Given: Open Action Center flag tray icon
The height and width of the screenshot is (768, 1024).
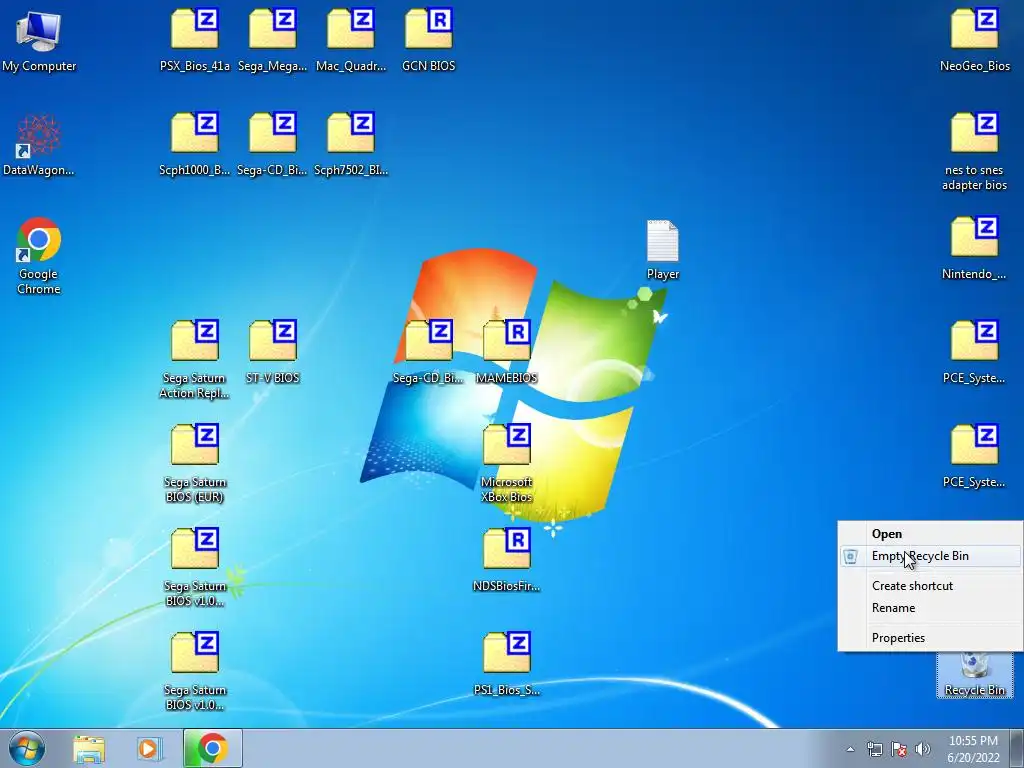Looking at the screenshot, I should point(899,749).
